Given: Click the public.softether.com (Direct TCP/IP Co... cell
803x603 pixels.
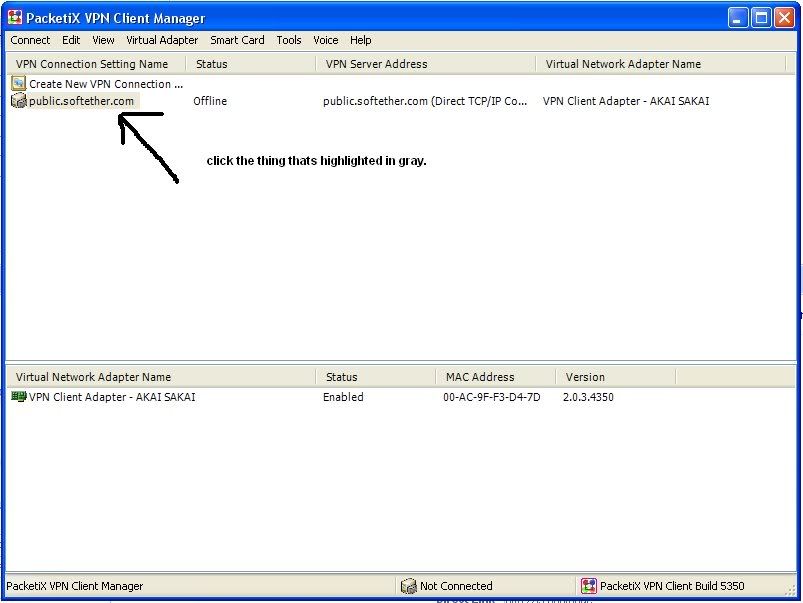Looking at the screenshot, I should (425, 101).
